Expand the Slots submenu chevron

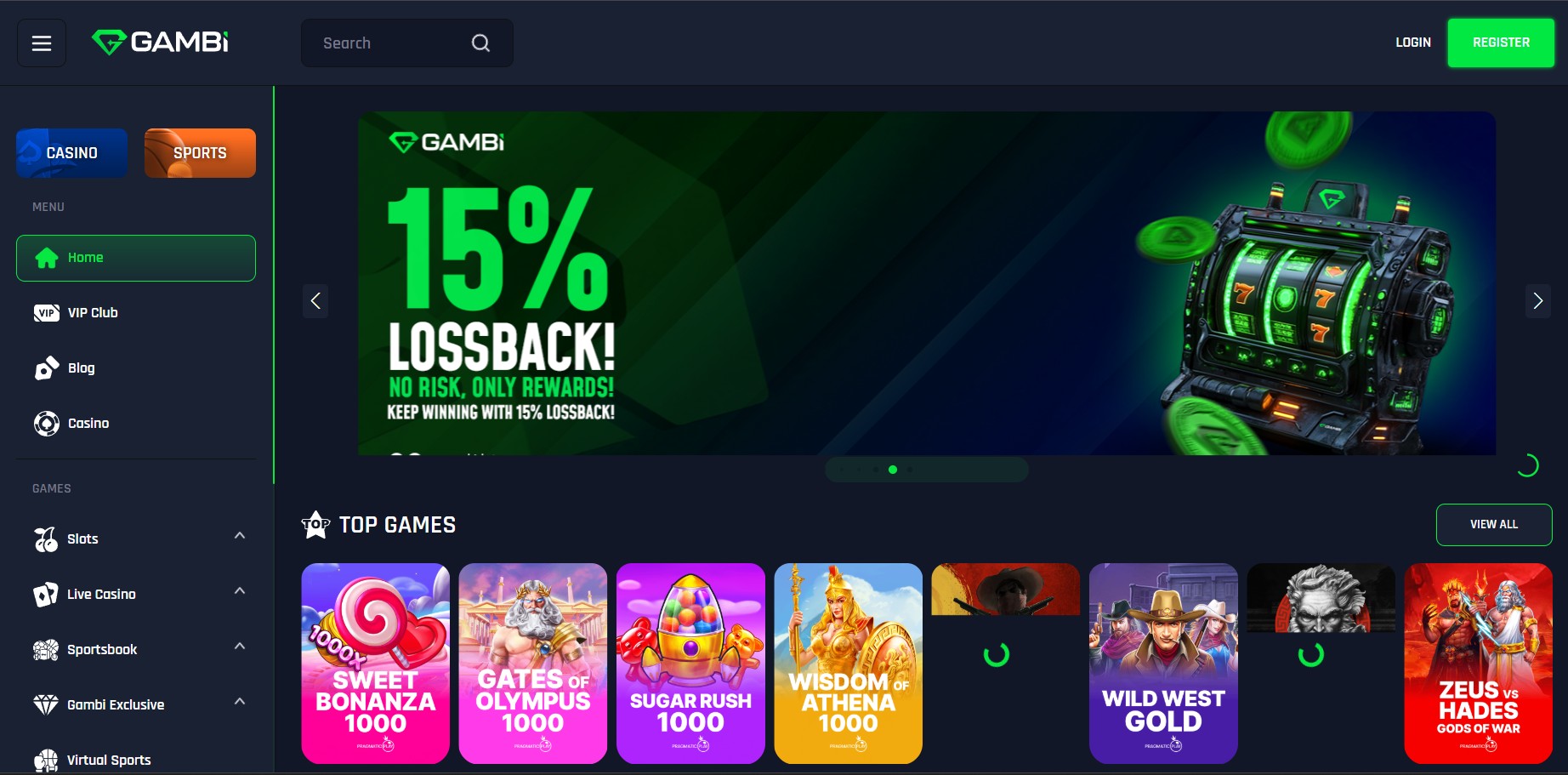[x=240, y=536]
